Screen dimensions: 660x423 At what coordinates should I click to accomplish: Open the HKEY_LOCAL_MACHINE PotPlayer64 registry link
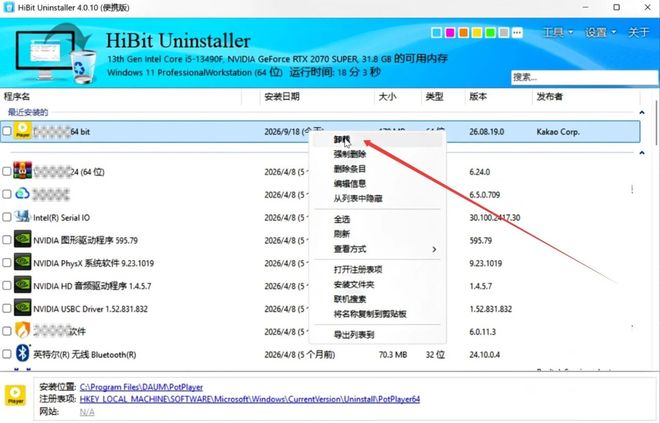(x=250, y=399)
